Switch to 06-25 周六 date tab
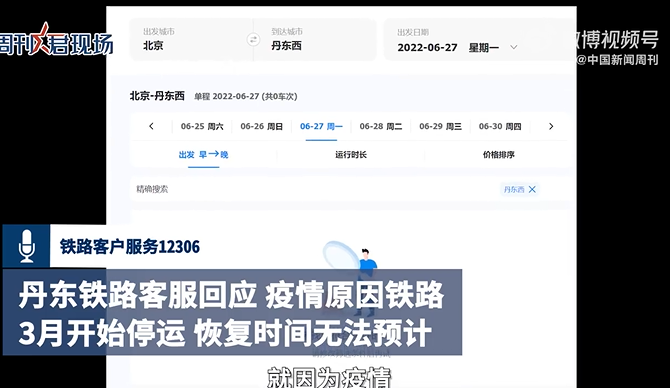The width and height of the screenshot is (670, 390). click(x=202, y=126)
